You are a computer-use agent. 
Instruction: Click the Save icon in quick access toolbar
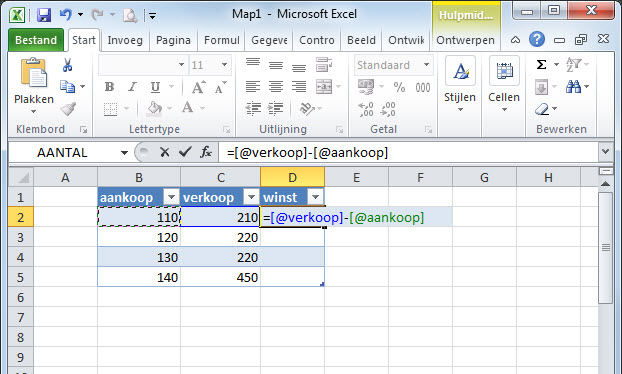[44, 15]
